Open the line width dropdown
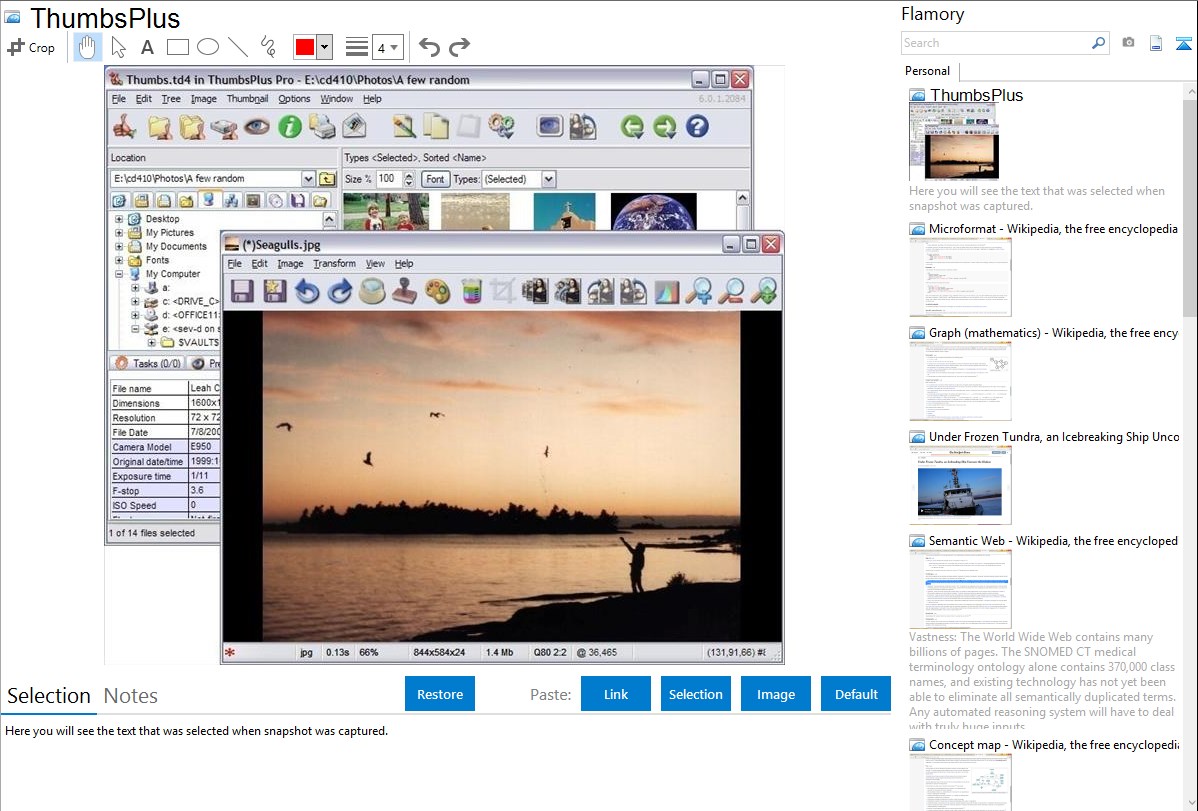 [386, 47]
